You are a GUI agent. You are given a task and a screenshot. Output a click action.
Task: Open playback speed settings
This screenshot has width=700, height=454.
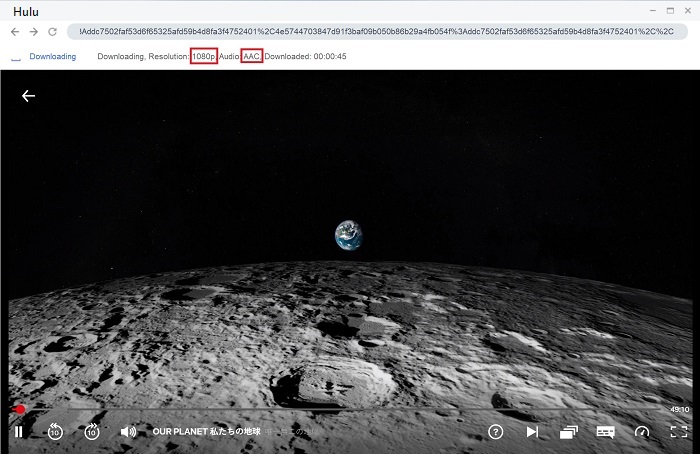click(642, 432)
